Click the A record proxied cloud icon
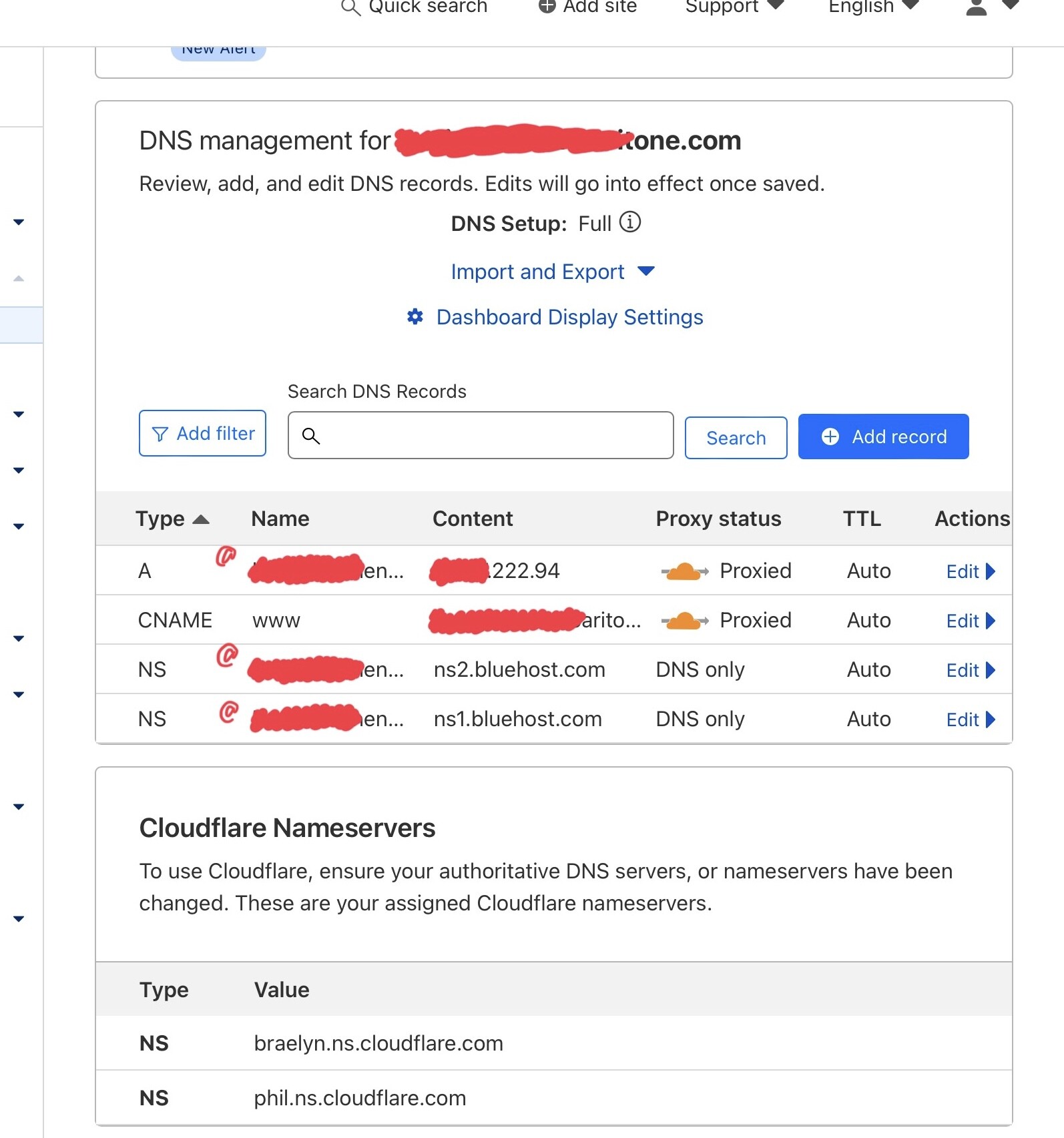 [x=684, y=571]
